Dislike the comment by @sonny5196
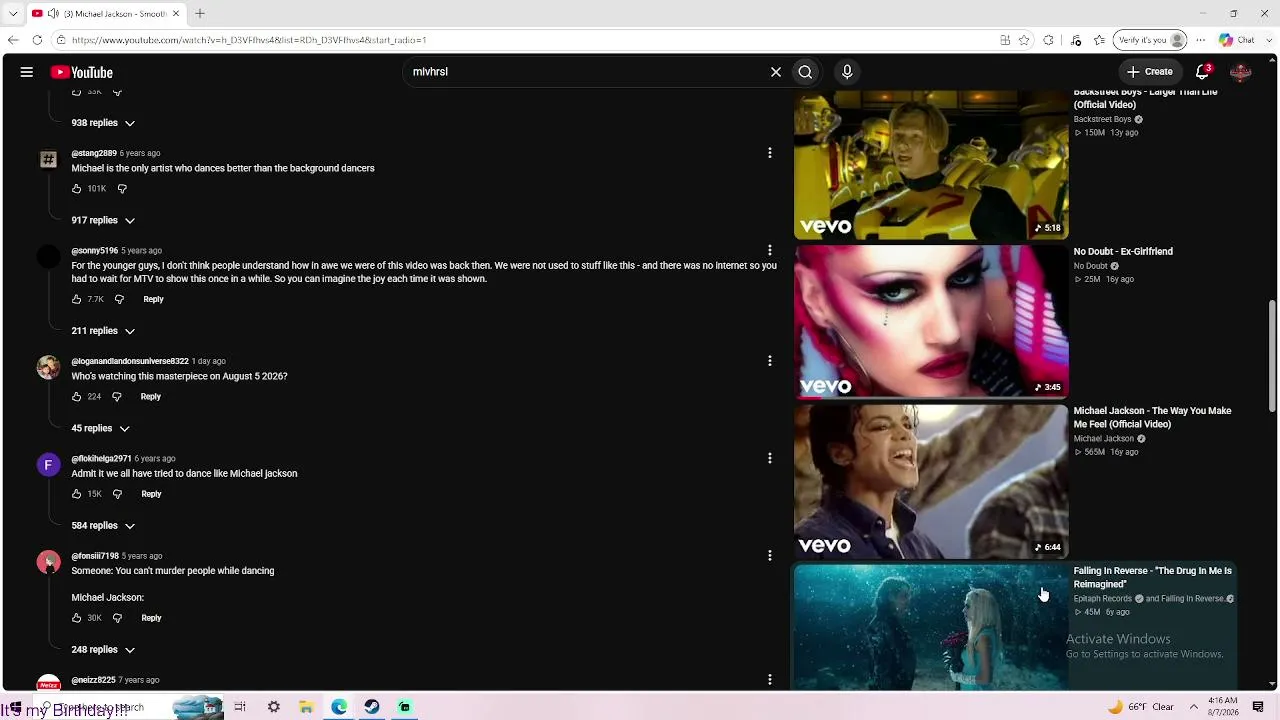The height and width of the screenshot is (720, 1280). pyautogui.click(x=119, y=299)
